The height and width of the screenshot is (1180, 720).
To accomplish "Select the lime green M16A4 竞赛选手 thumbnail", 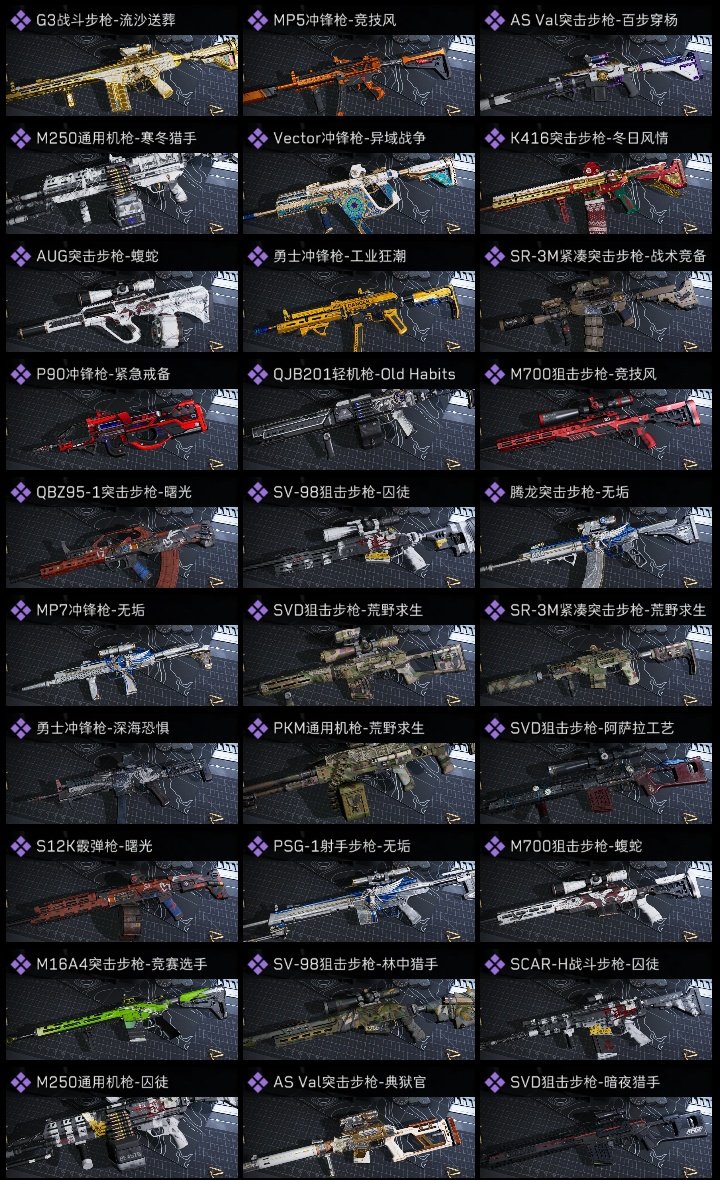I will coord(122,1020).
